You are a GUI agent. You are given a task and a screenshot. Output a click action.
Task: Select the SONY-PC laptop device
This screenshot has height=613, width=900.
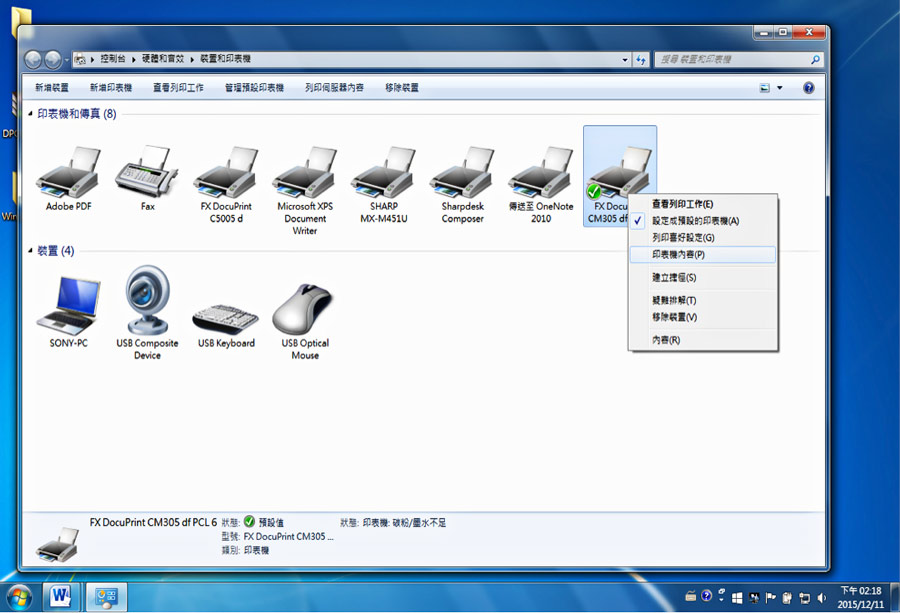(x=68, y=305)
